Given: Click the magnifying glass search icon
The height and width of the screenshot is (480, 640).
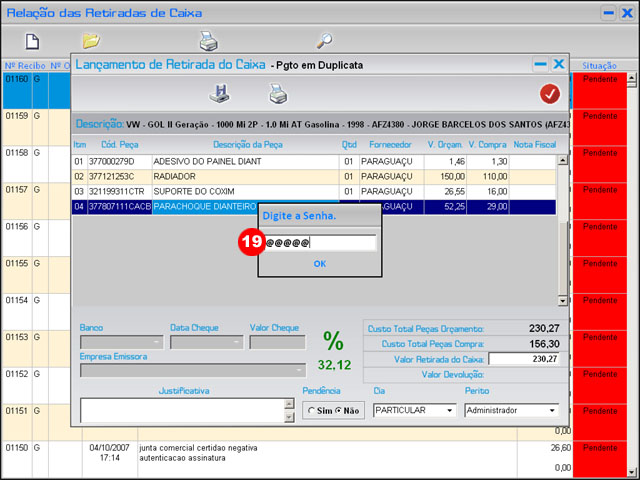Looking at the screenshot, I should pos(324,41).
